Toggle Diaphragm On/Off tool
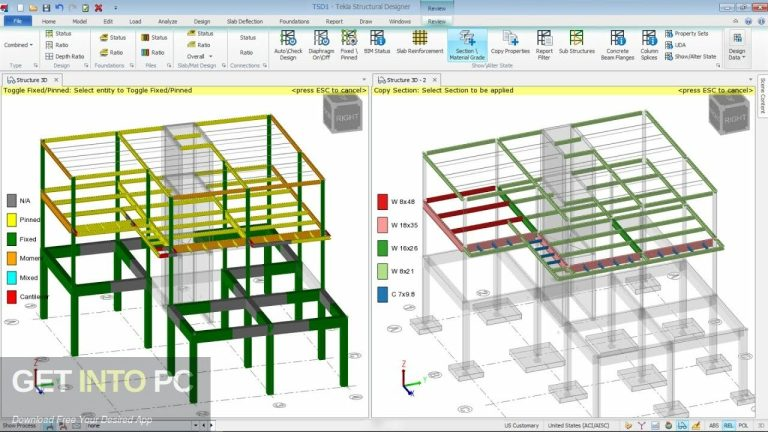This screenshot has width=768, height=432. [321, 45]
